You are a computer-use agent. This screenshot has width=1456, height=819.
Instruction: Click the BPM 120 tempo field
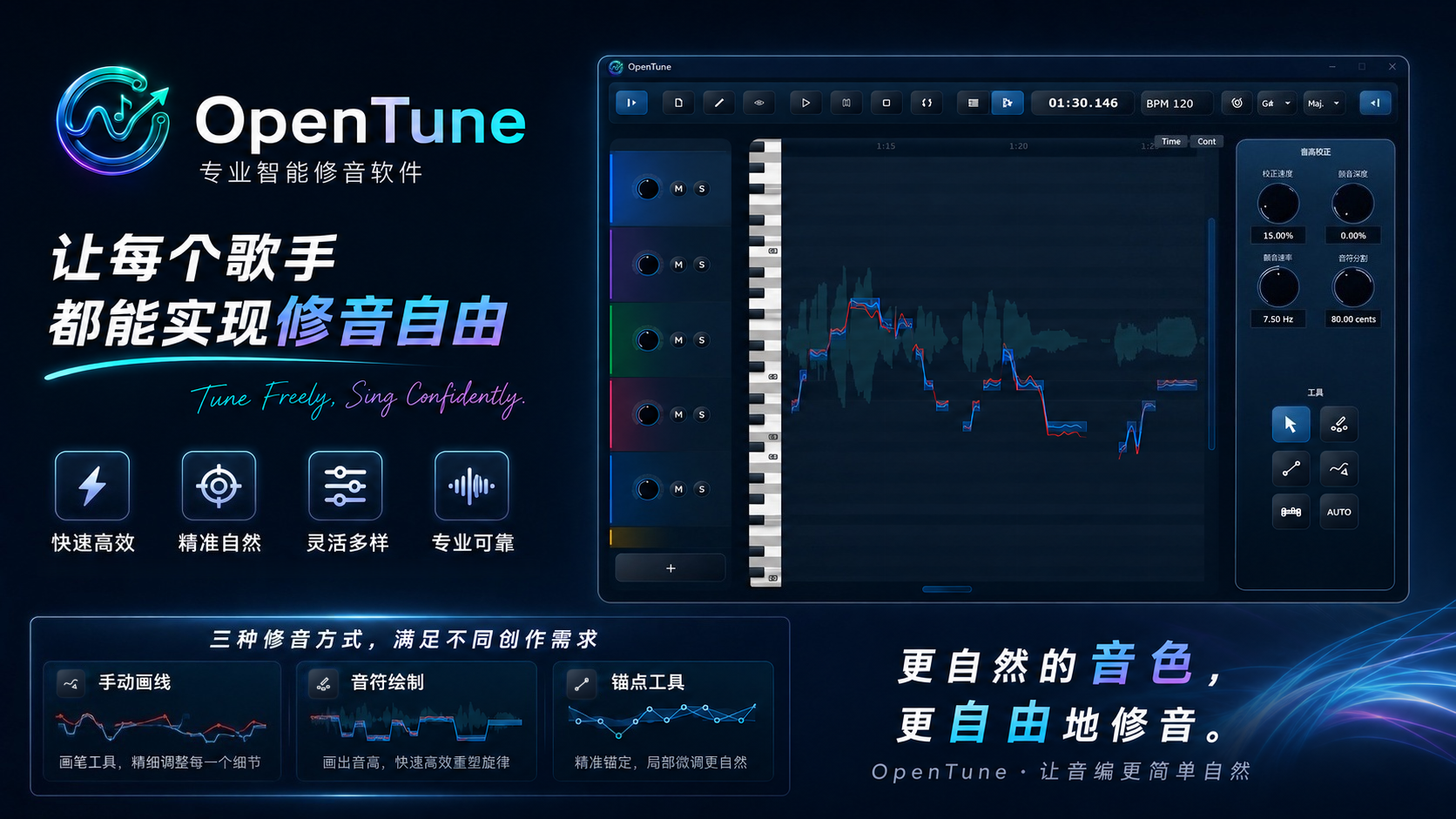[x=1176, y=104]
